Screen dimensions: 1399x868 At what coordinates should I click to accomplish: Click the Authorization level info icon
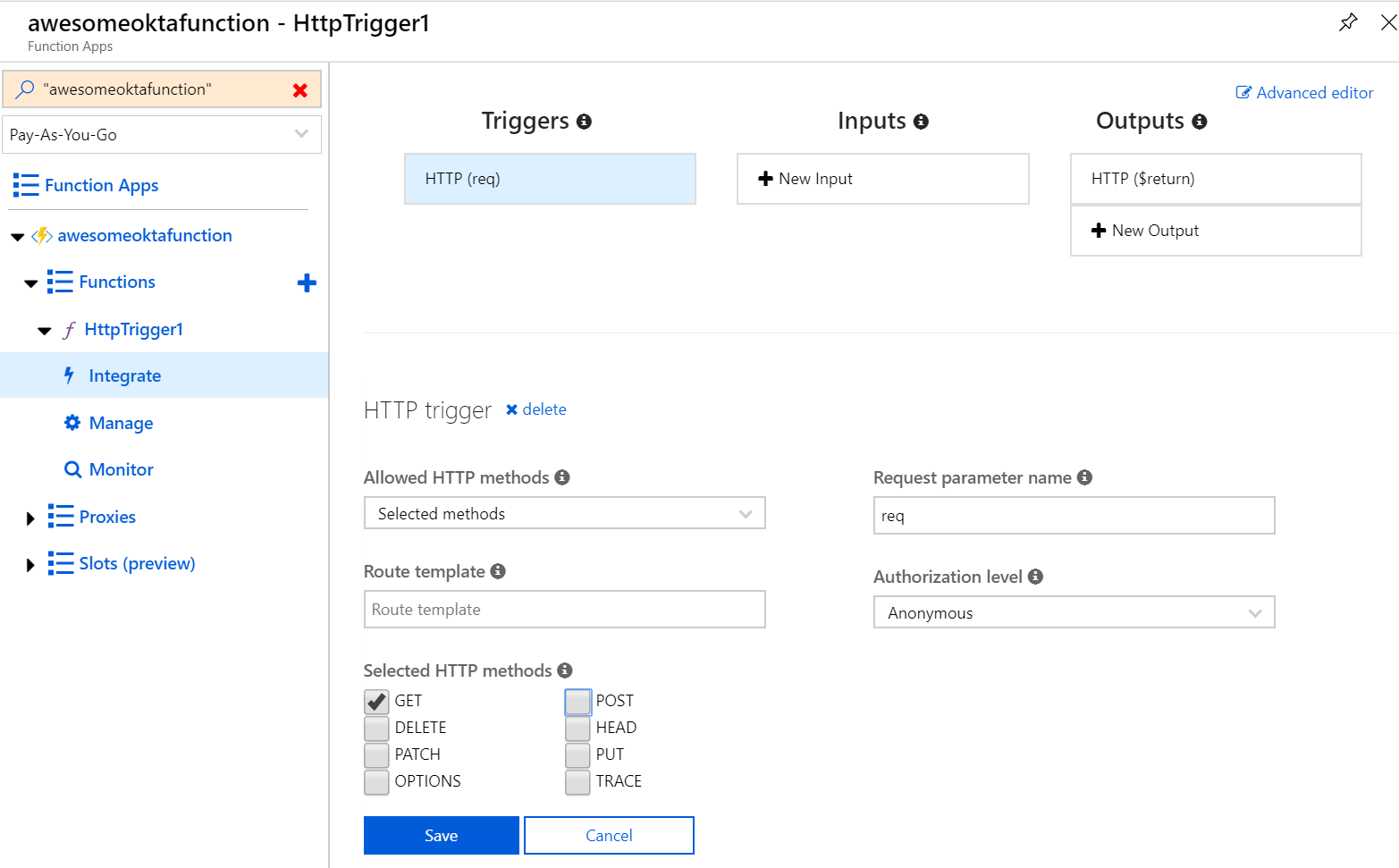(1035, 577)
